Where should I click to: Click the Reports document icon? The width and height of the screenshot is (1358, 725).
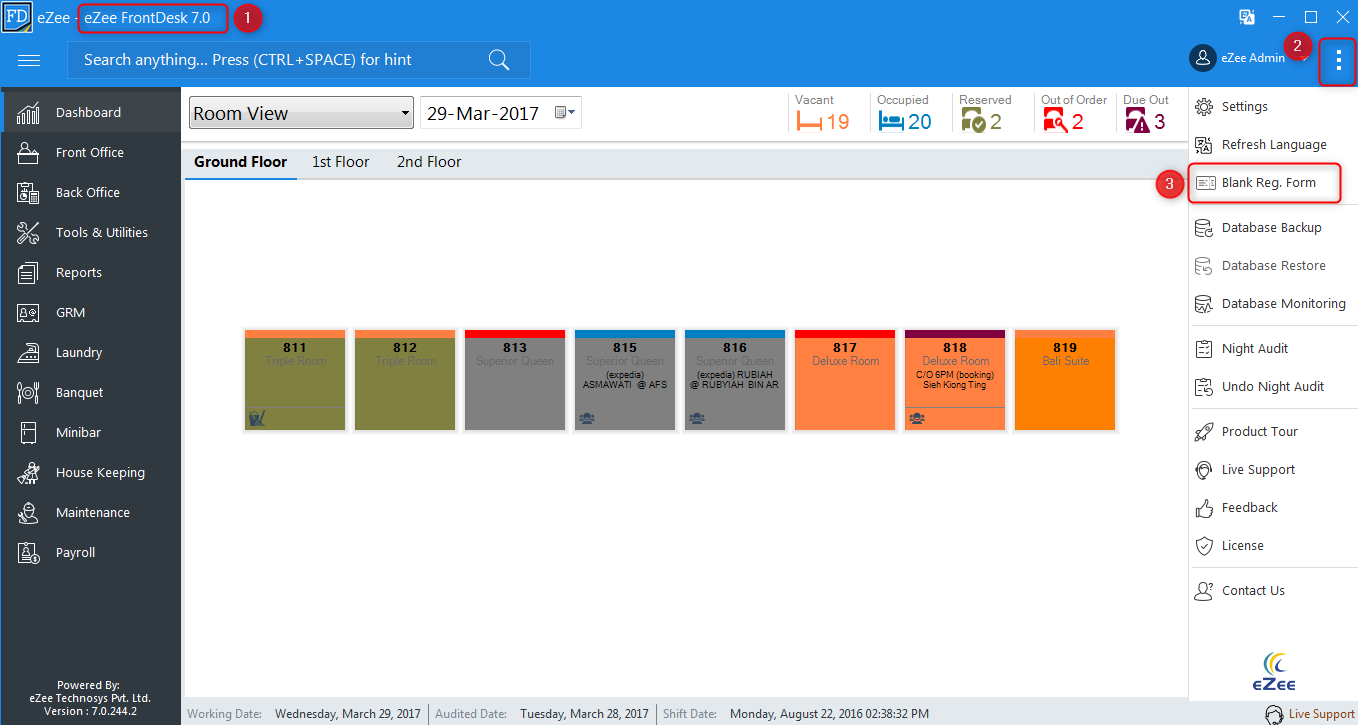point(28,272)
